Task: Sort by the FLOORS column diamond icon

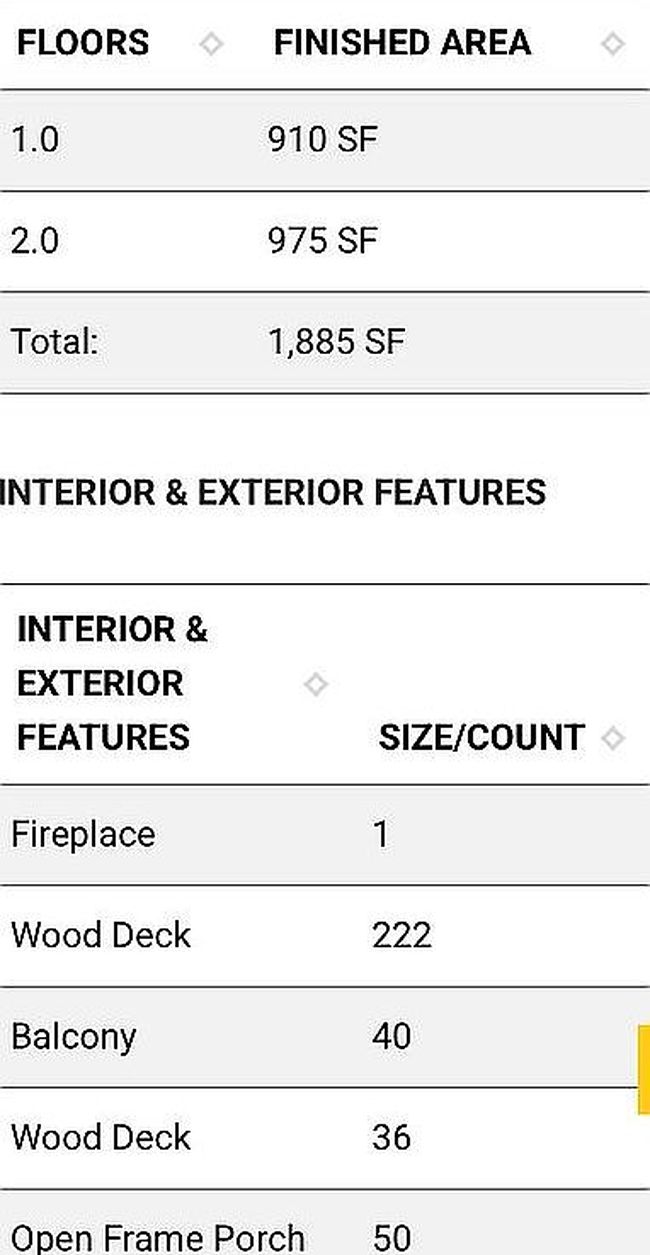Action: click(211, 44)
